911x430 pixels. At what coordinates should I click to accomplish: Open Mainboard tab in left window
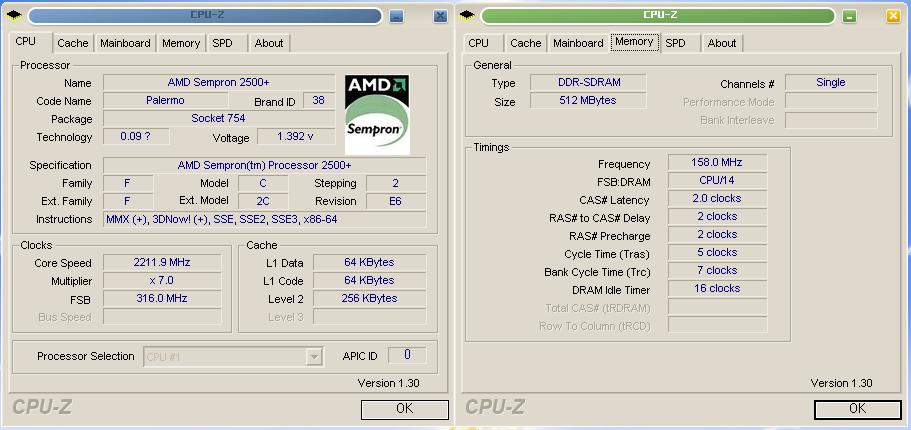(x=125, y=43)
